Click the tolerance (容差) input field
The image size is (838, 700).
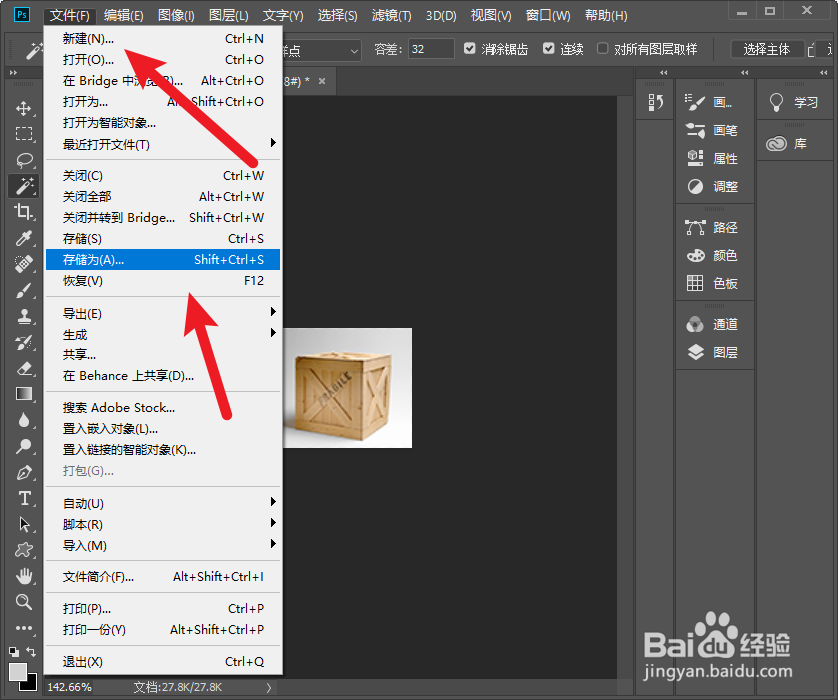coord(431,49)
